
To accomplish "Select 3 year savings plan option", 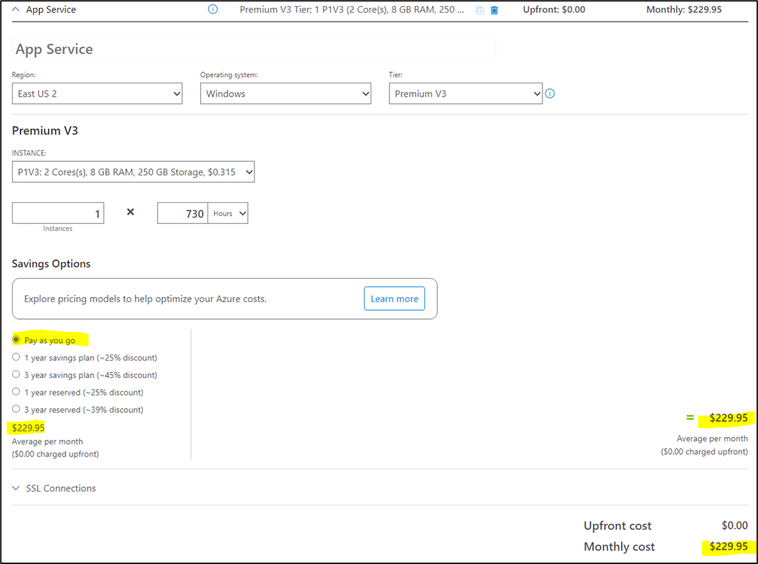I will click(x=16, y=375).
